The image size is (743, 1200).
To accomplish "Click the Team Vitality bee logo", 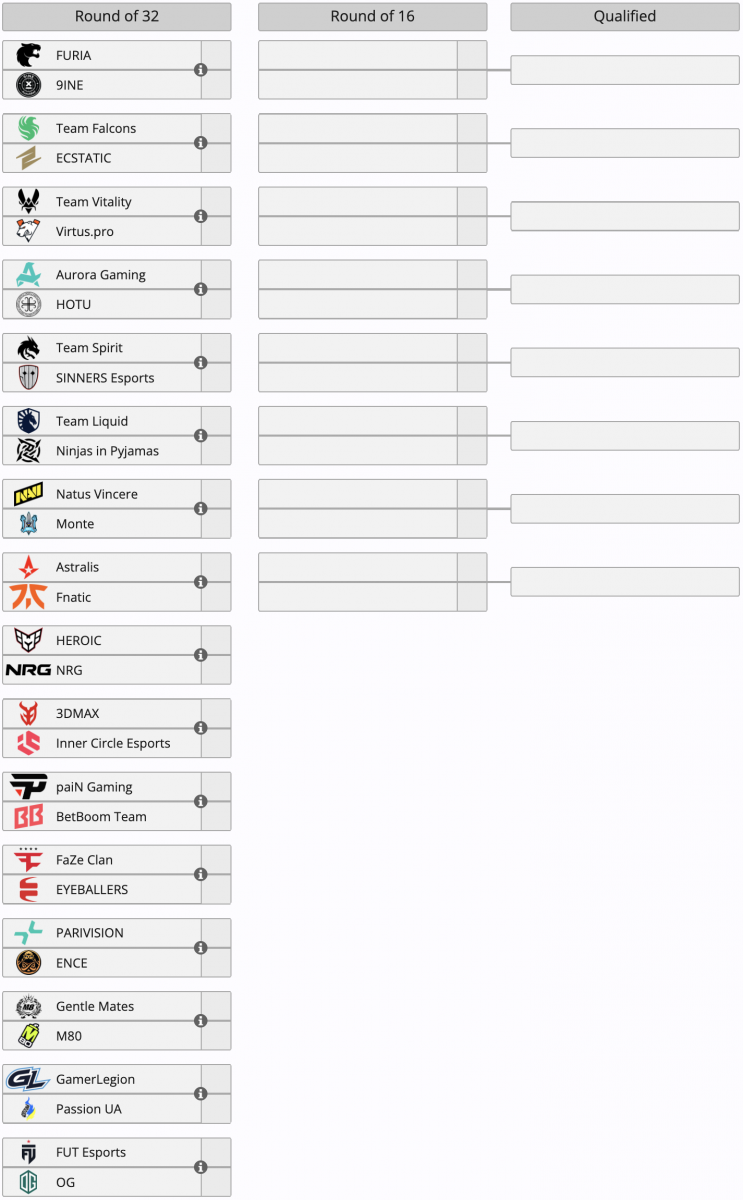I will pyautogui.click(x=29, y=201).
